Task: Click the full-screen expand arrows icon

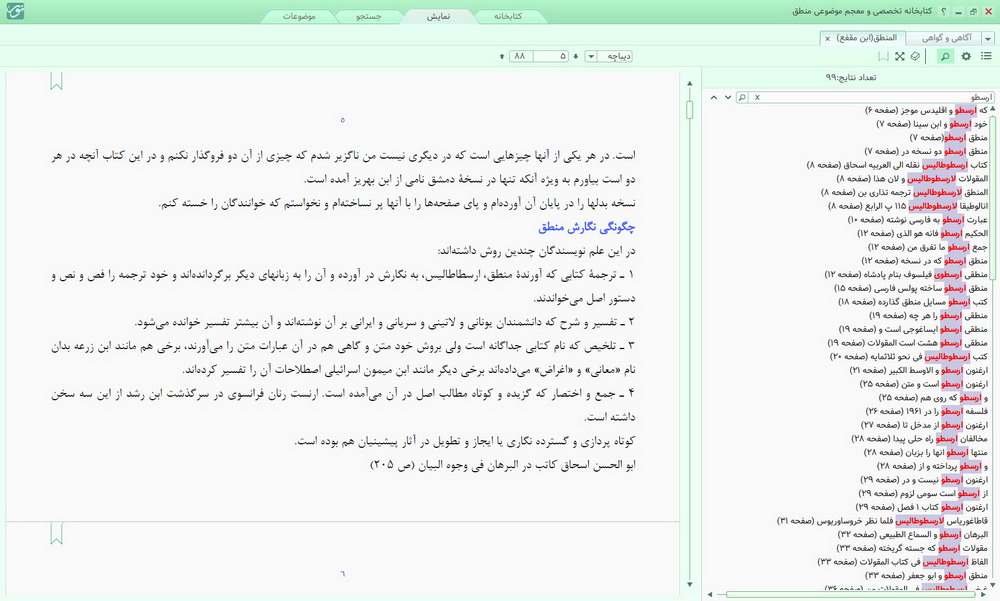Action: point(899,56)
